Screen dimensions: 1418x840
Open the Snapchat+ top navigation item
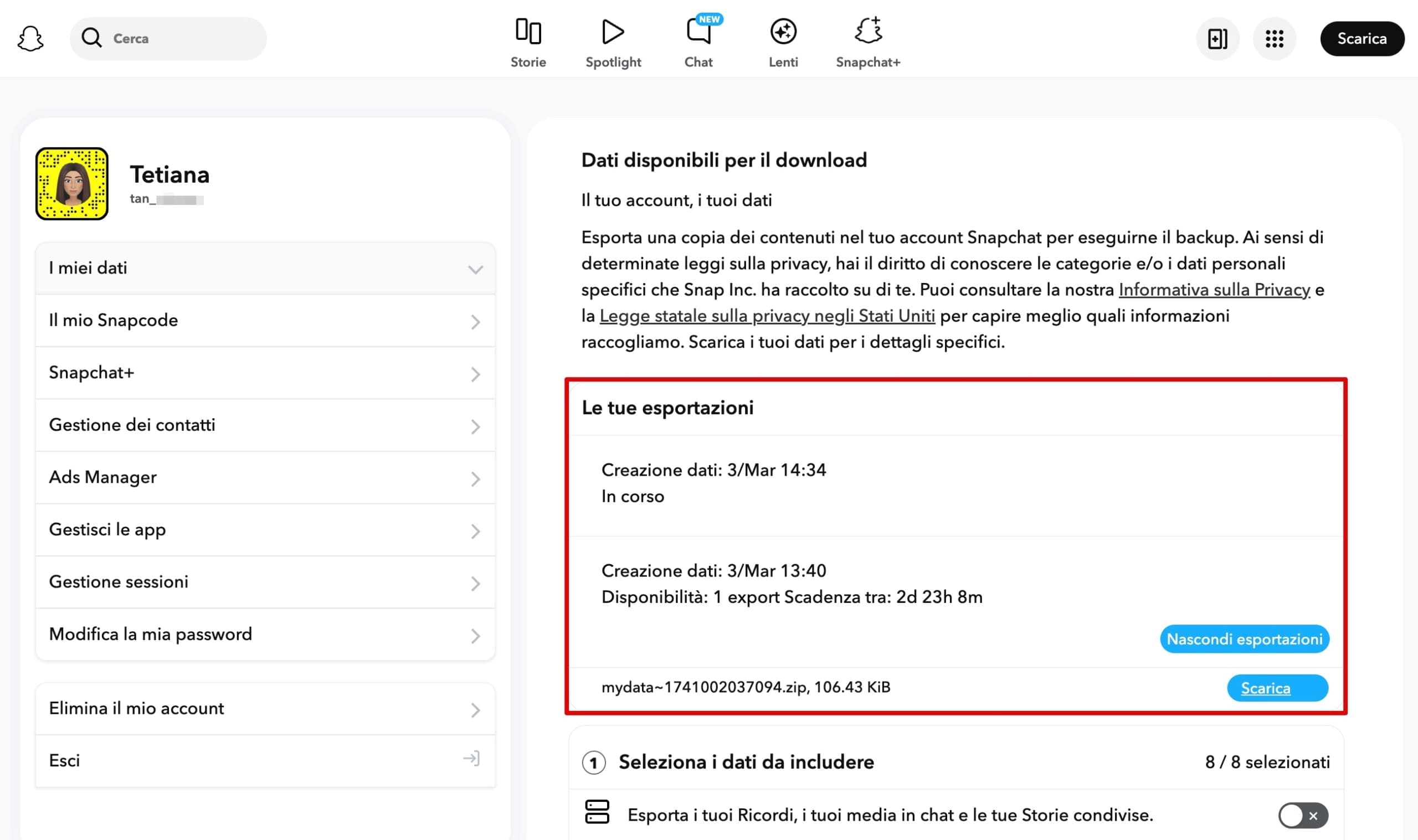[868, 43]
